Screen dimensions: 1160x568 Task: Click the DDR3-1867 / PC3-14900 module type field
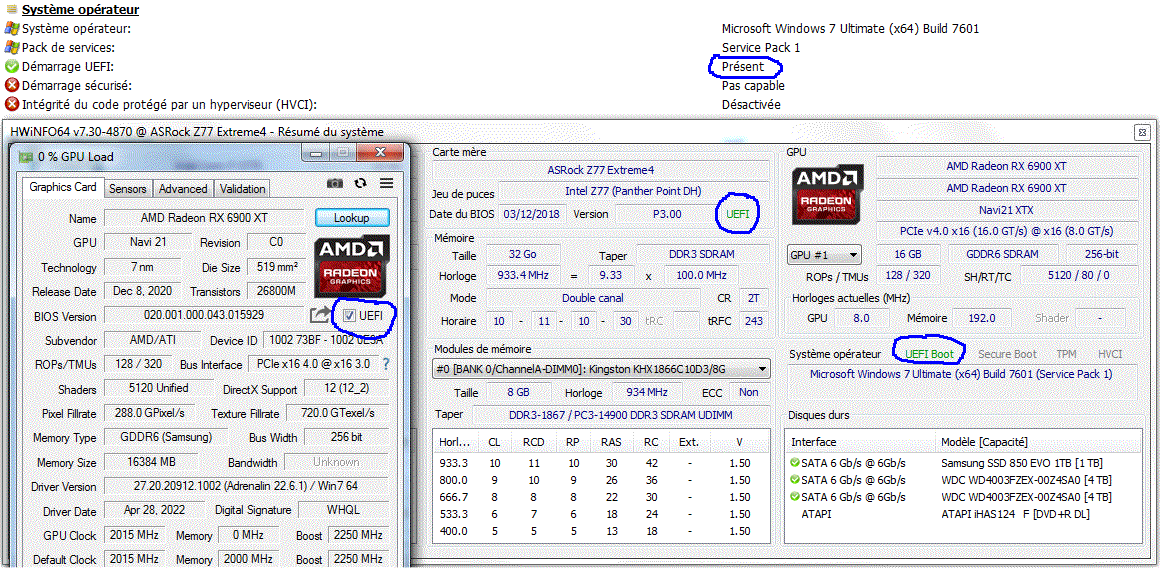coord(621,415)
